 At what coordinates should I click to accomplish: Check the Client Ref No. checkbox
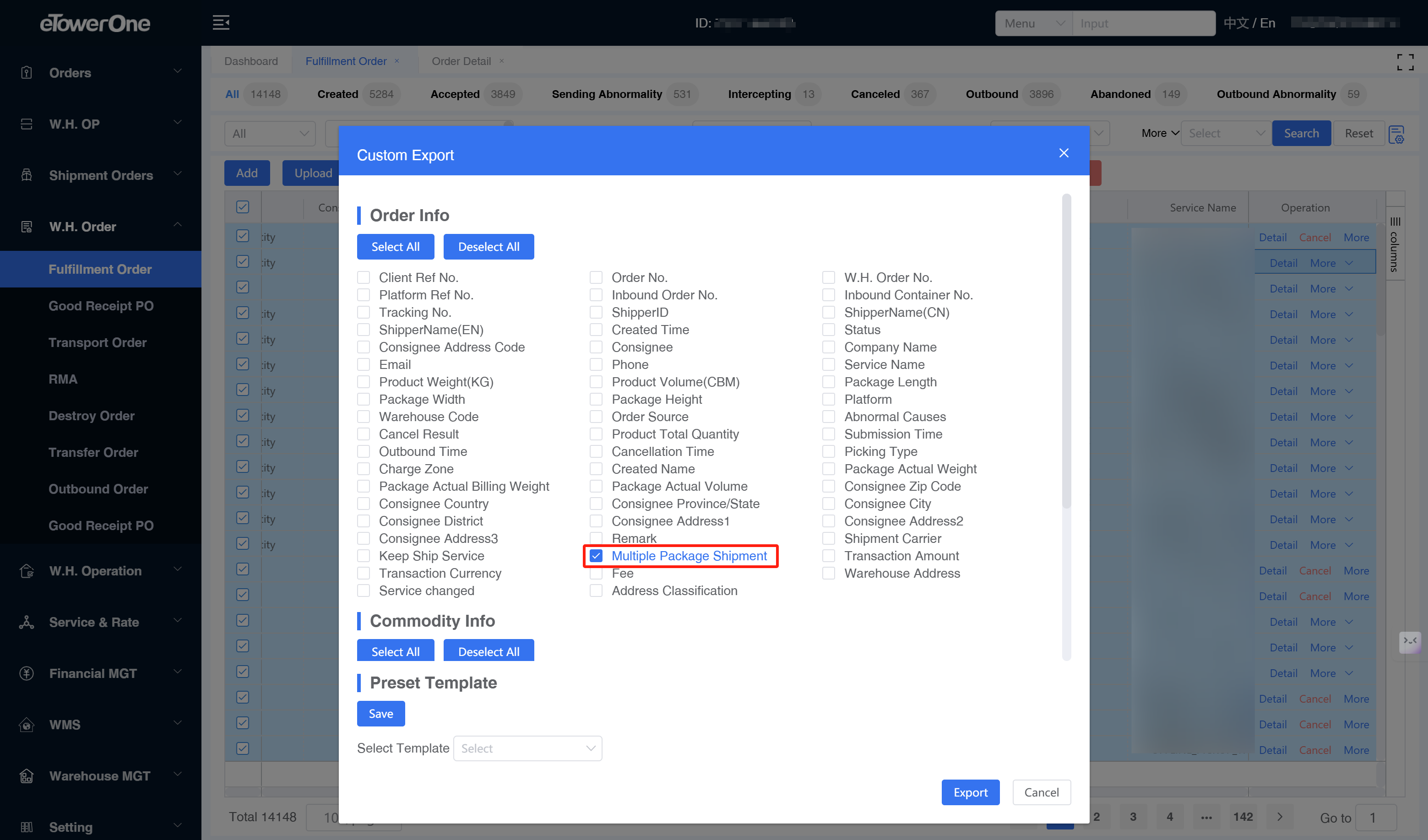pyautogui.click(x=363, y=277)
